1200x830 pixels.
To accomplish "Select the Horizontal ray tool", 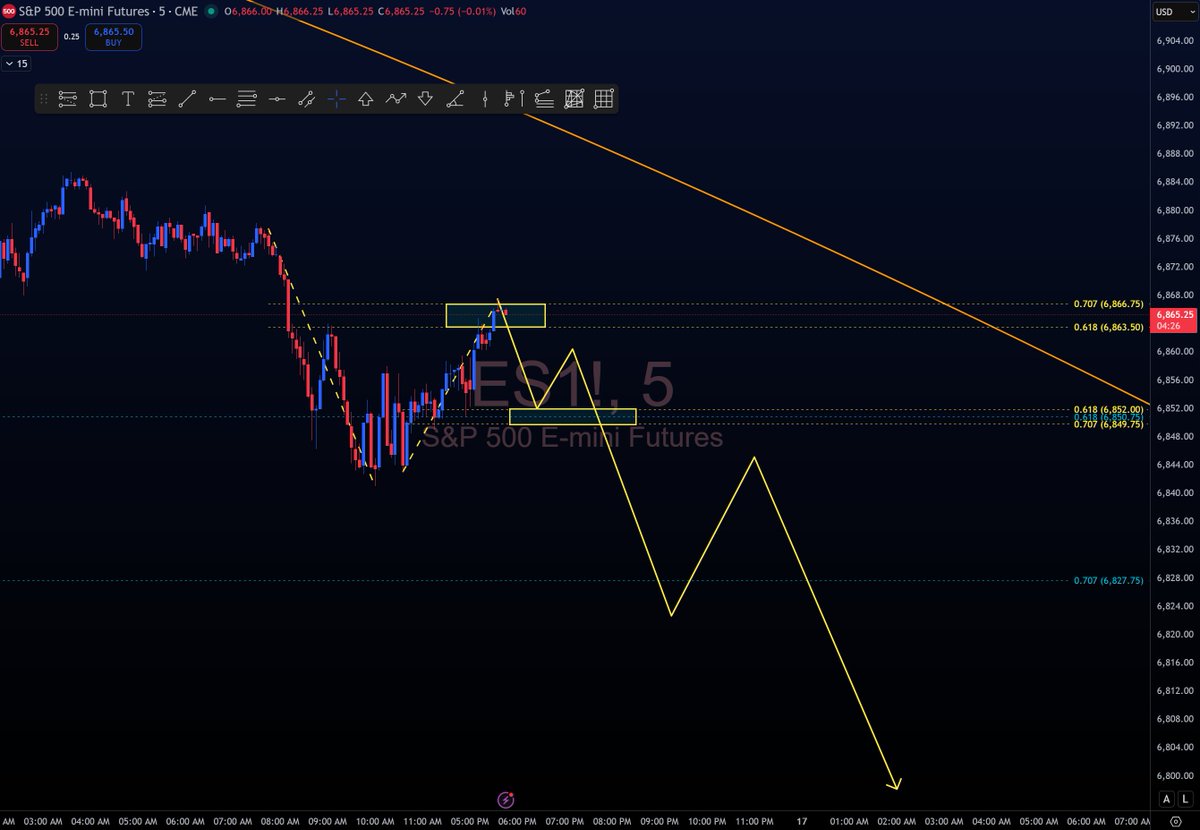I will 217,98.
